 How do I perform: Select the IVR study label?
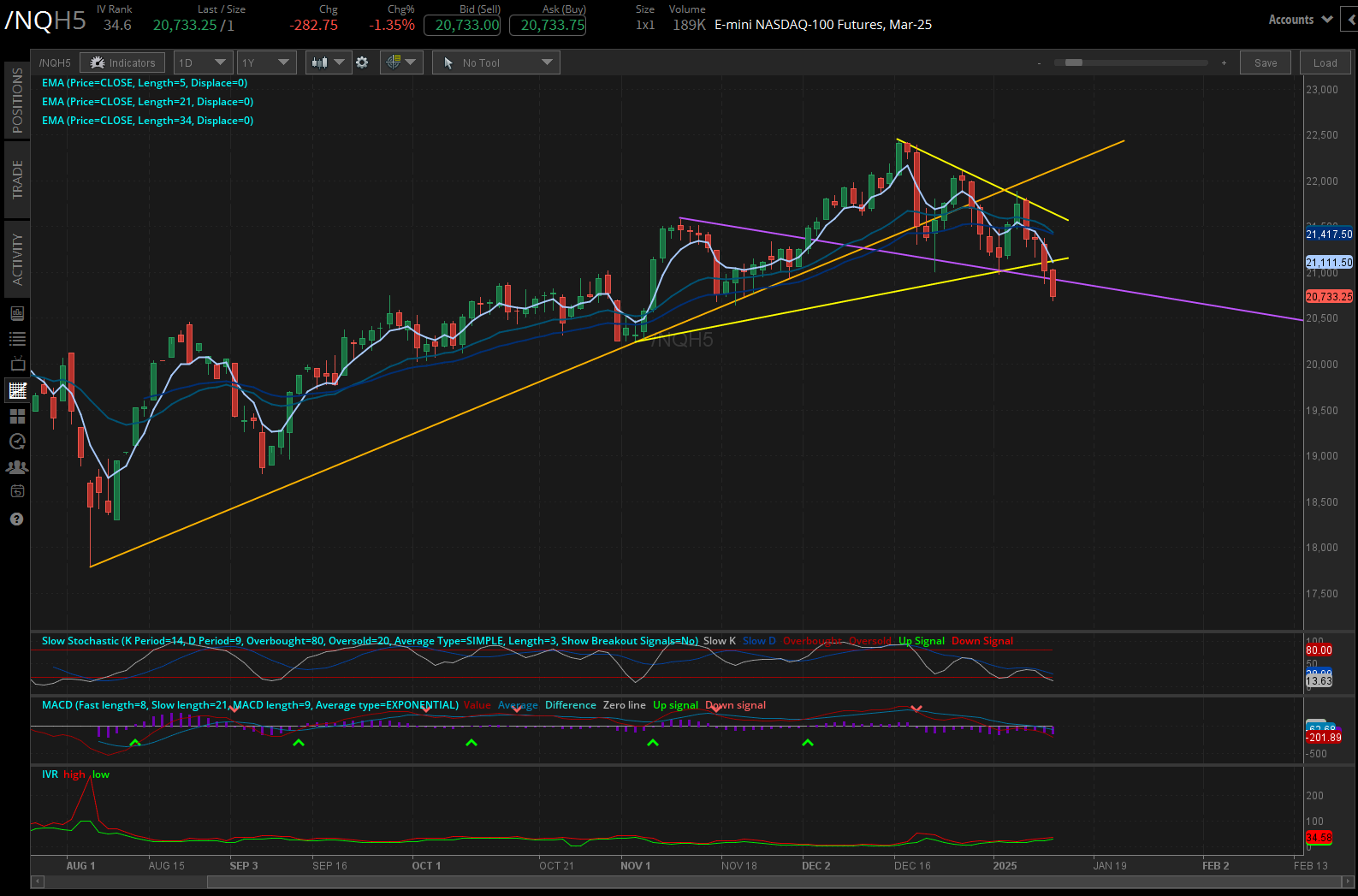pos(50,774)
